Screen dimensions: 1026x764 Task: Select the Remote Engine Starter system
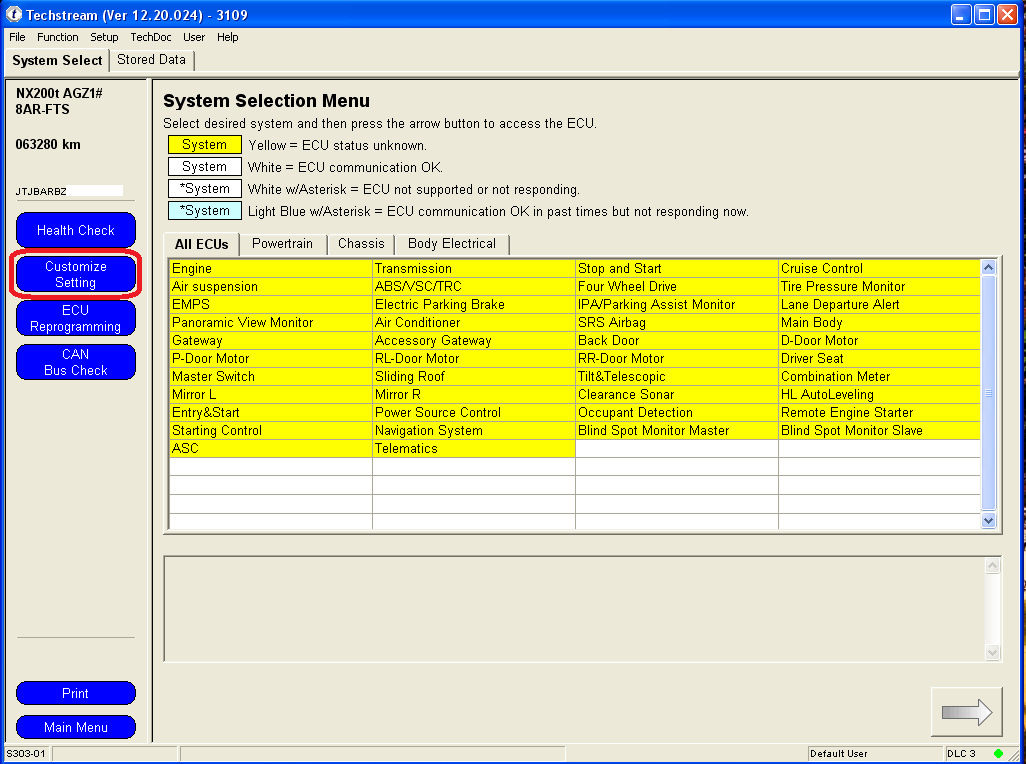coord(879,412)
